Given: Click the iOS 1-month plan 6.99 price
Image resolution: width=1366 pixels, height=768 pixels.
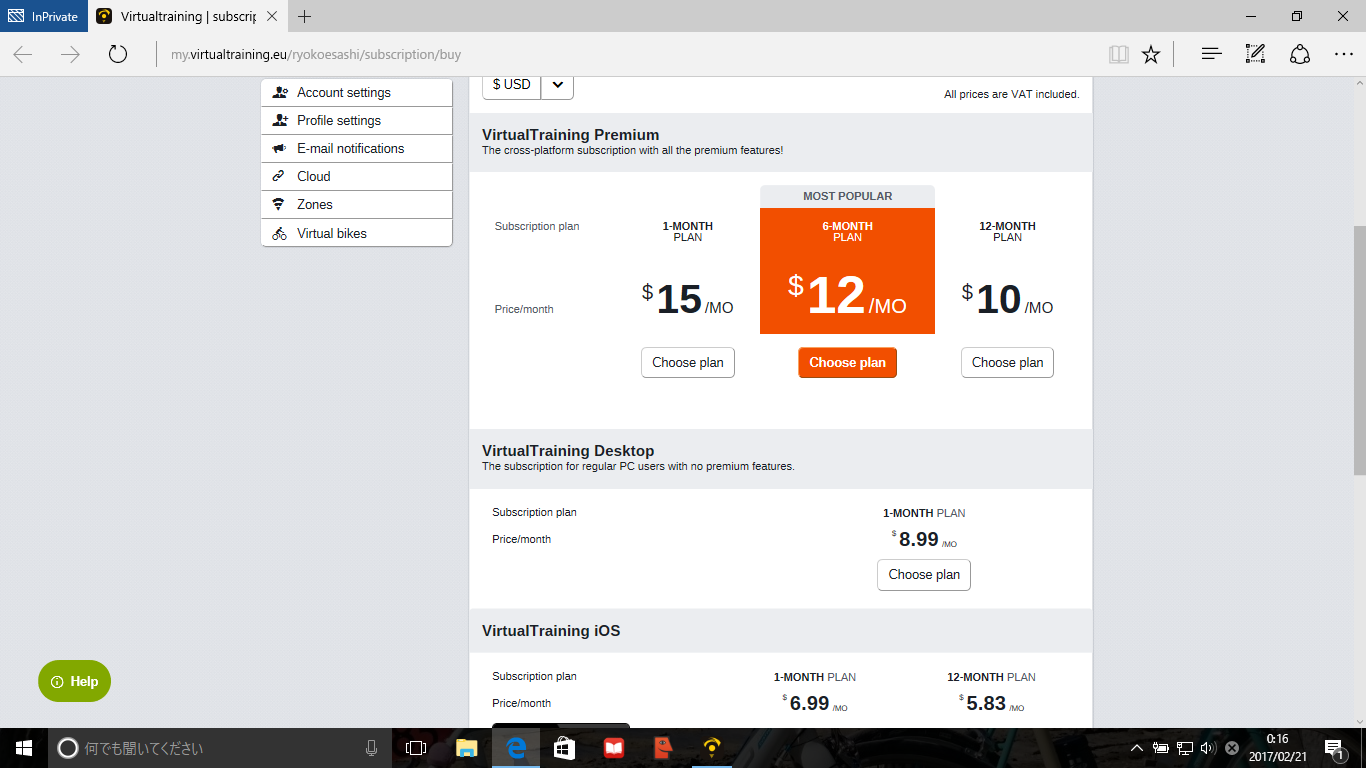Looking at the screenshot, I should [815, 703].
